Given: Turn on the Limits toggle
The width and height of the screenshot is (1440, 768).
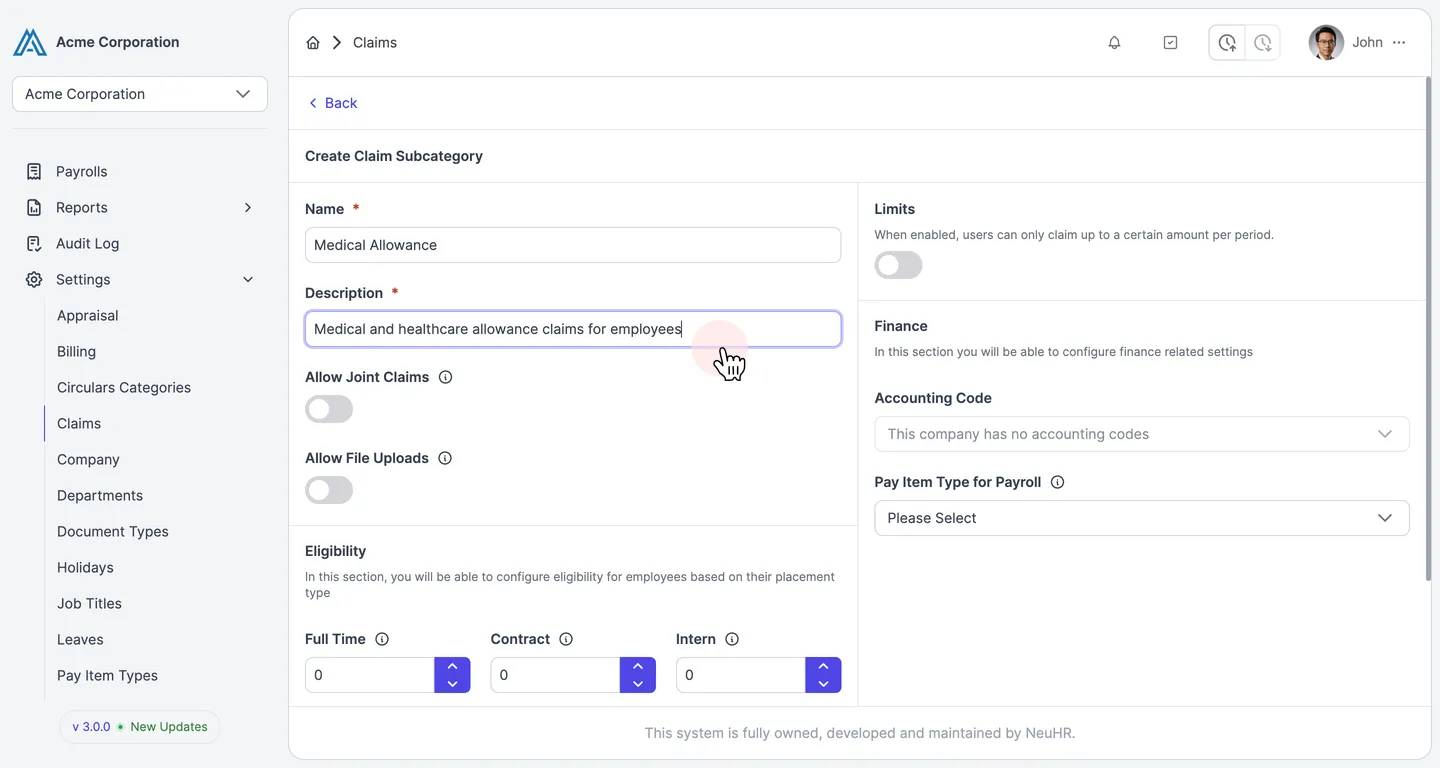Looking at the screenshot, I should click(x=898, y=265).
